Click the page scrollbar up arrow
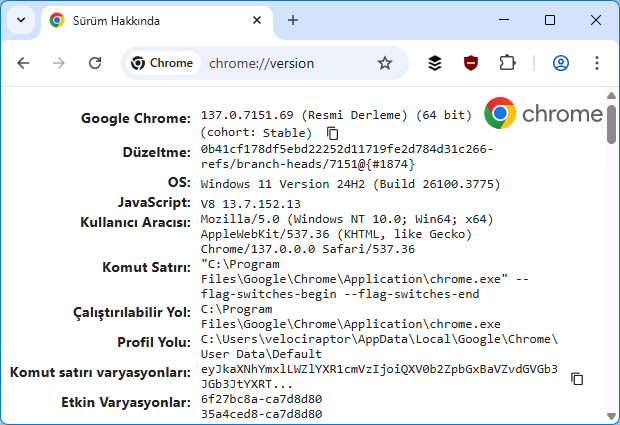Viewport: 620px width, 425px height. (x=611, y=95)
